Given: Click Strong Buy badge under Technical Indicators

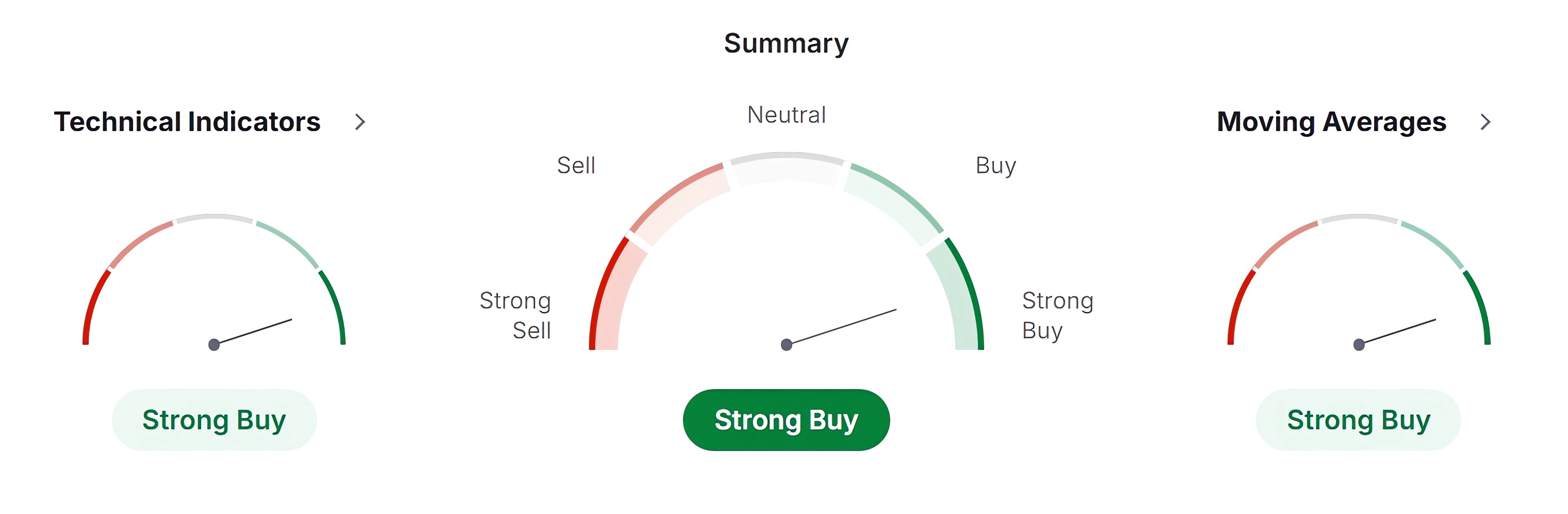Looking at the screenshot, I should click(x=214, y=420).
